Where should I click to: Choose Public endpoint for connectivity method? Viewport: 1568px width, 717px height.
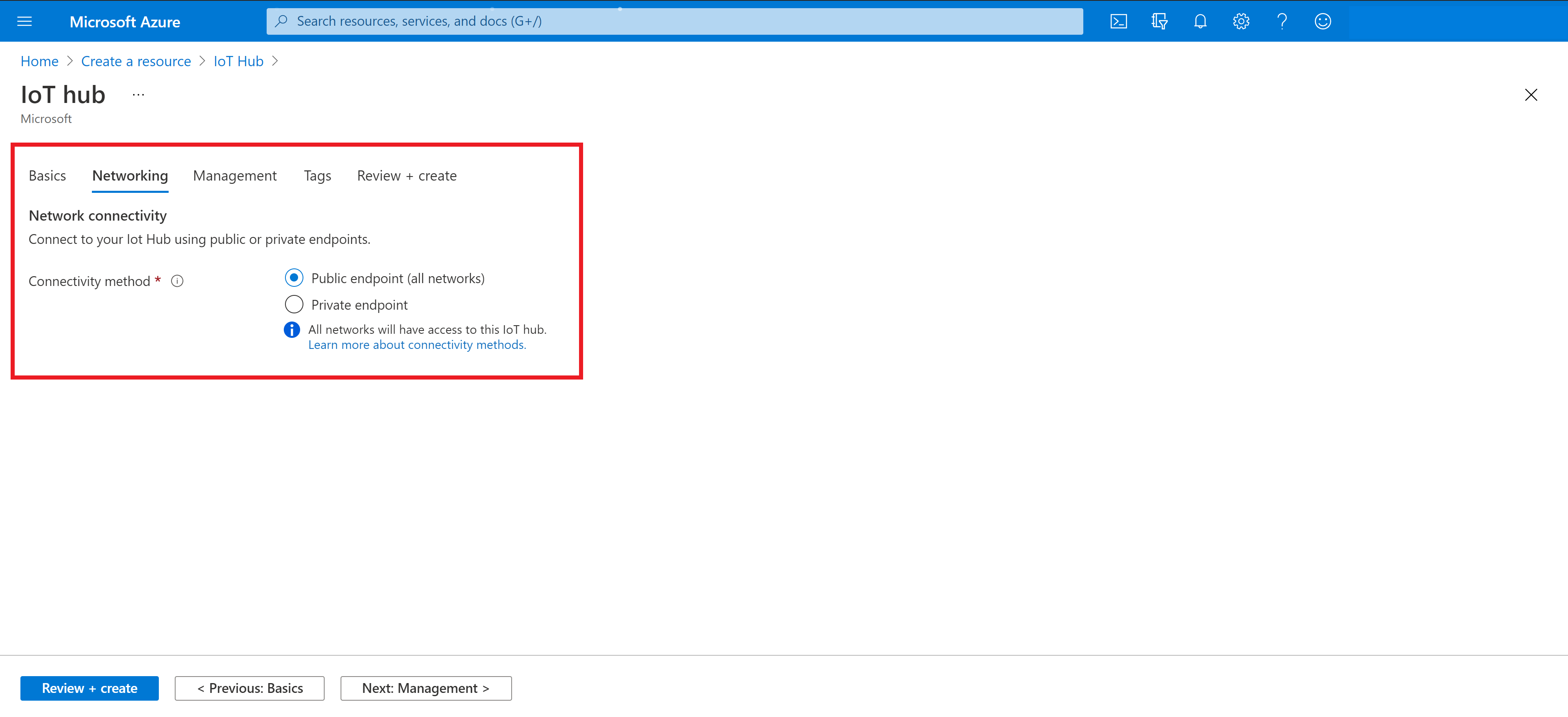[x=294, y=277]
